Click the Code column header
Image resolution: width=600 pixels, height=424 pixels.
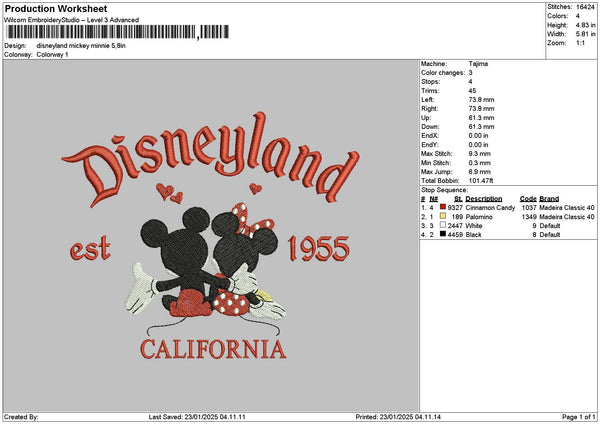pyautogui.click(x=528, y=199)
